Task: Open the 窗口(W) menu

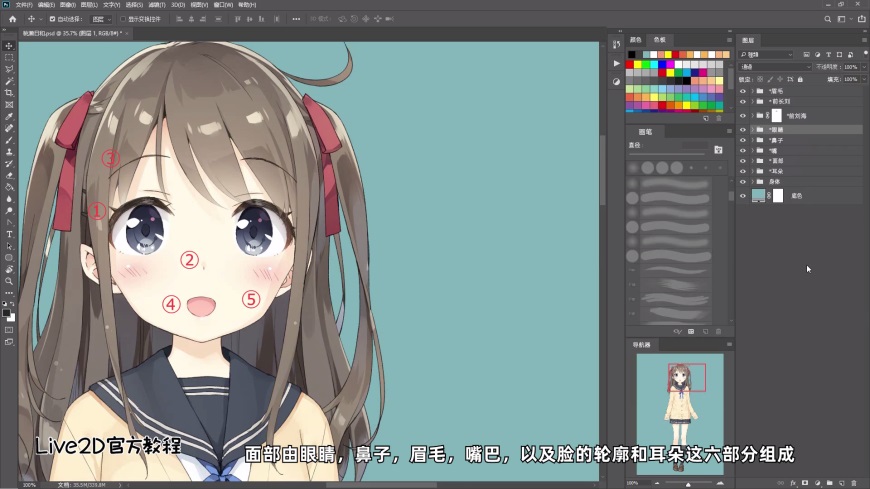Action: tap(223, 4)
